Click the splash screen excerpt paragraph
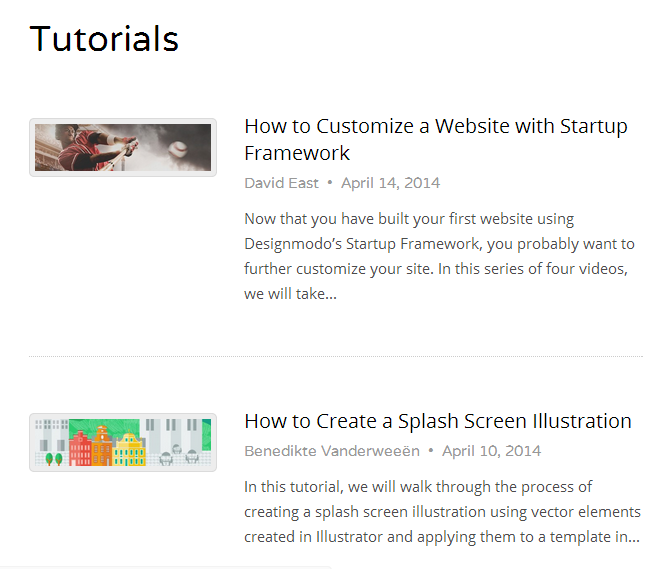 [x=442, y=512]
